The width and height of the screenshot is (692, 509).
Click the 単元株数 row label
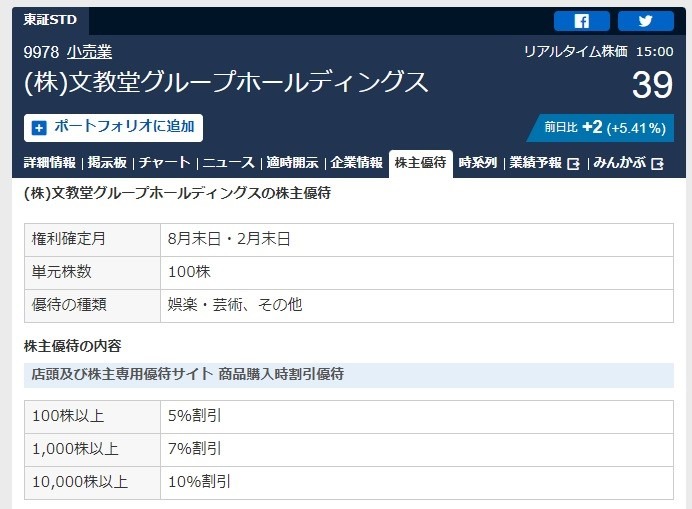coord(92,273)
